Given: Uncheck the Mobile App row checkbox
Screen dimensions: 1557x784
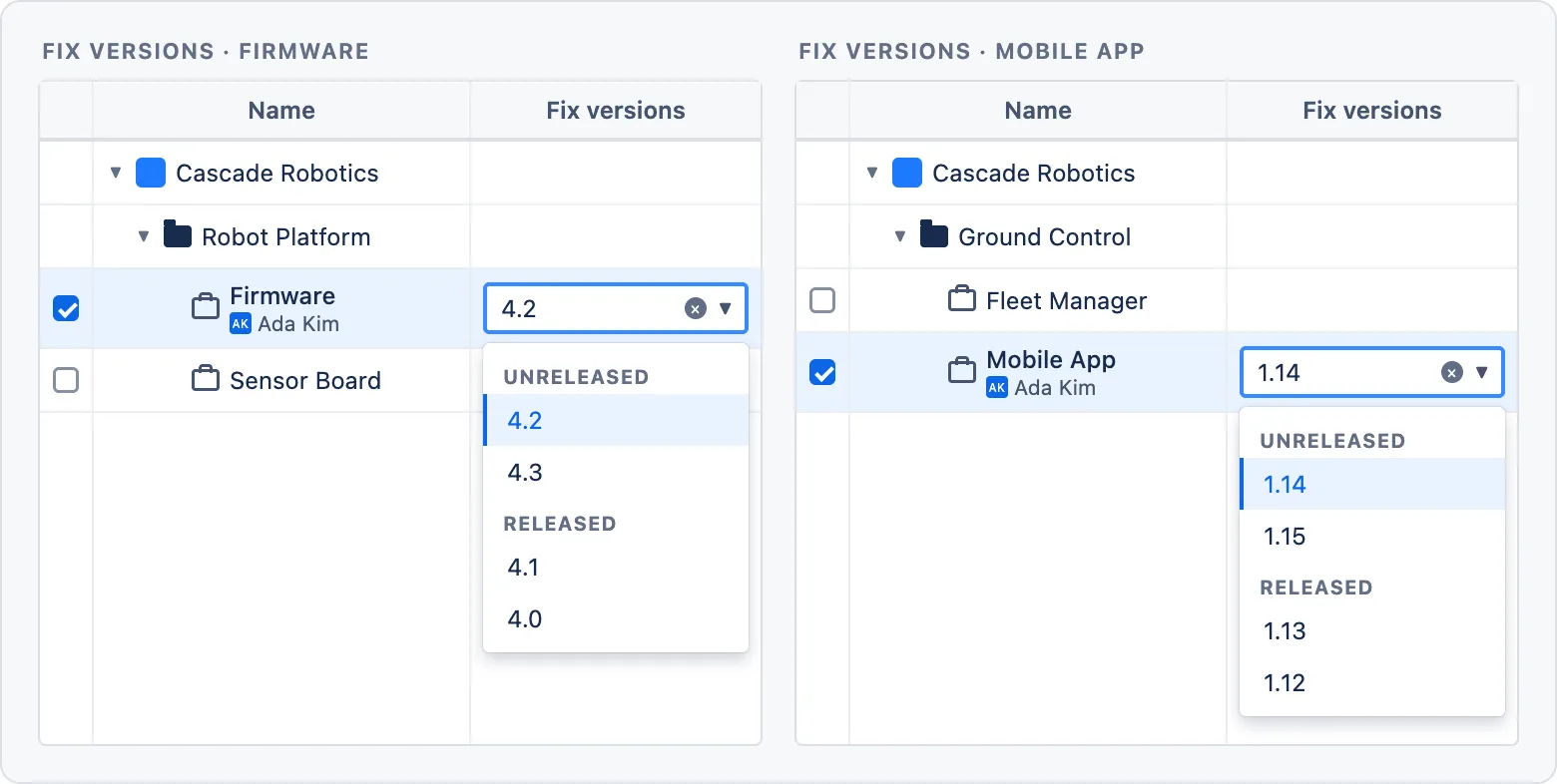Looking at the screenshot, I should 822,372.
